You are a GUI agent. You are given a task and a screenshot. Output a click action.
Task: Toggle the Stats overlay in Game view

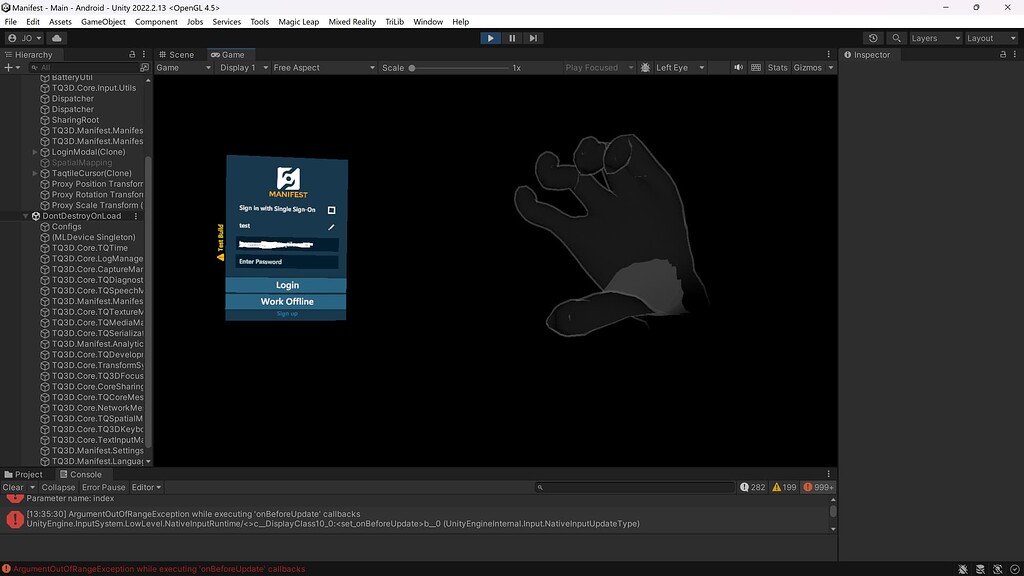776,67
